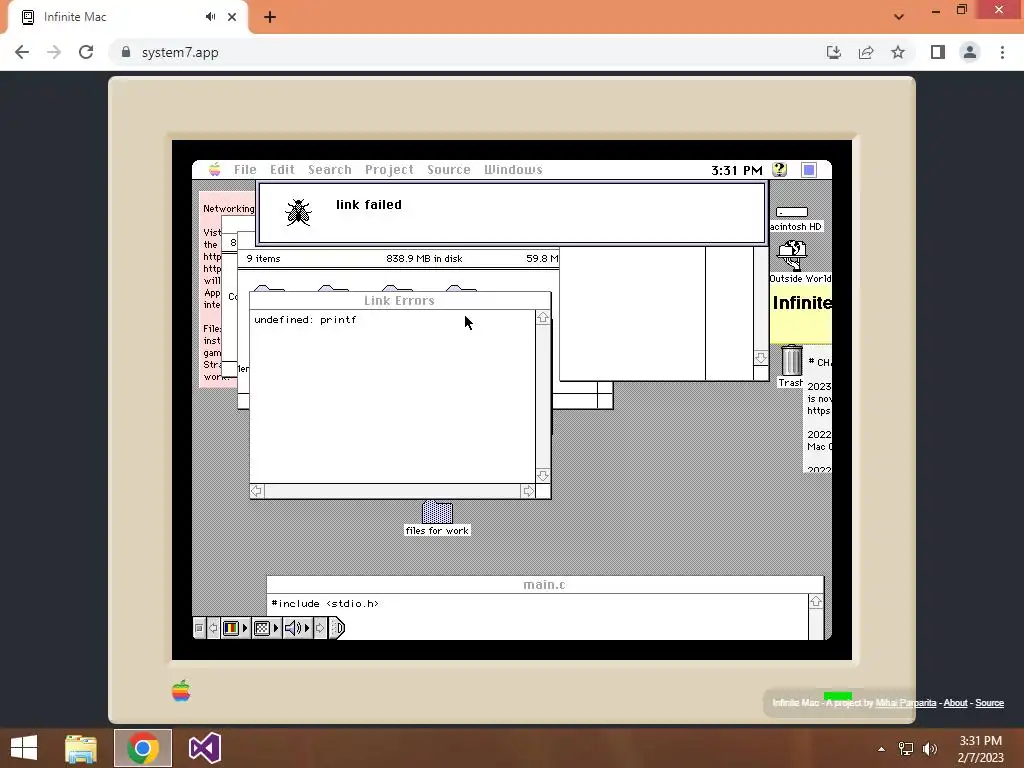This screenshot has height=768, width=1024.
Task: Open the application switcher menu icon
Action: coord(808,170)
